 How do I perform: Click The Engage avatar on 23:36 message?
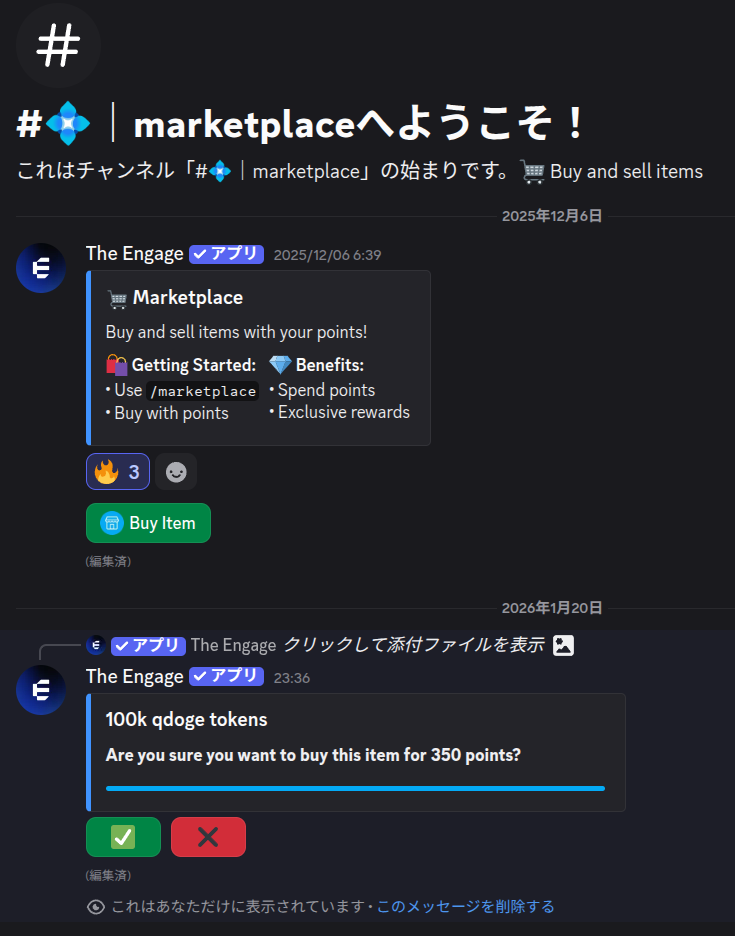point(41,690)
